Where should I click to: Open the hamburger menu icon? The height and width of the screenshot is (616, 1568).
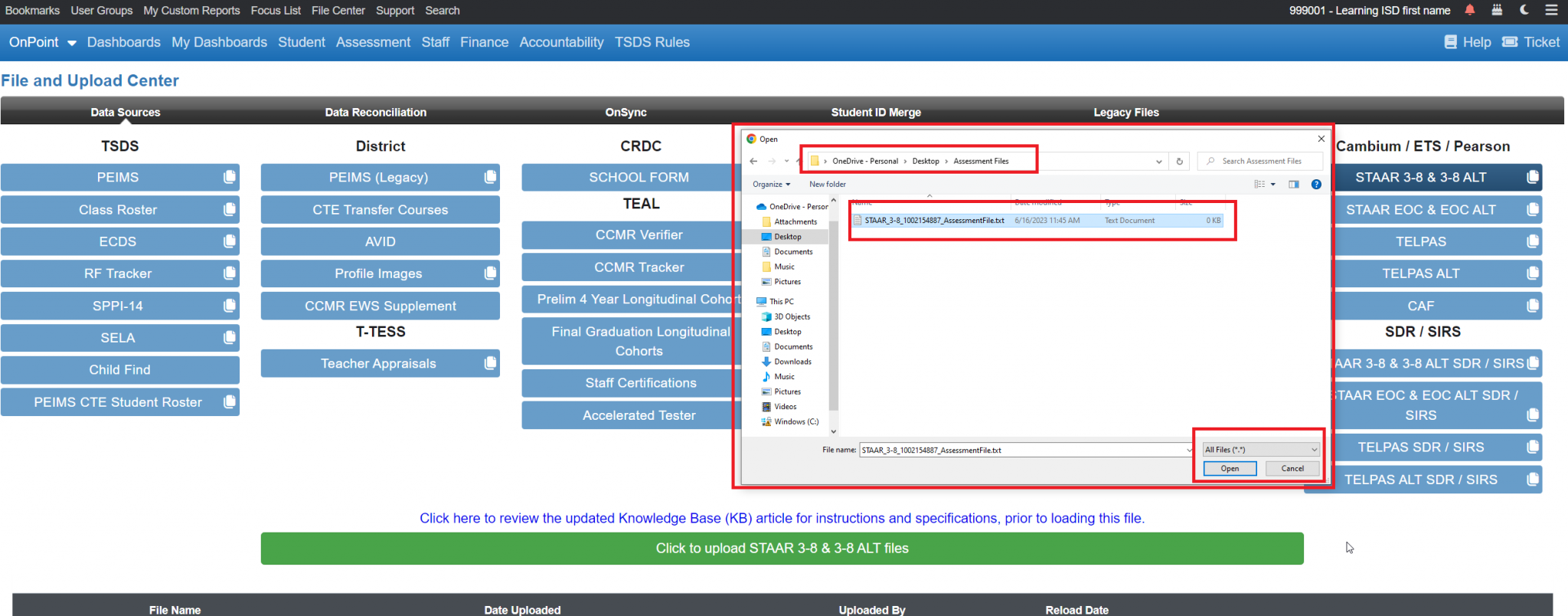coord(1551,10)
